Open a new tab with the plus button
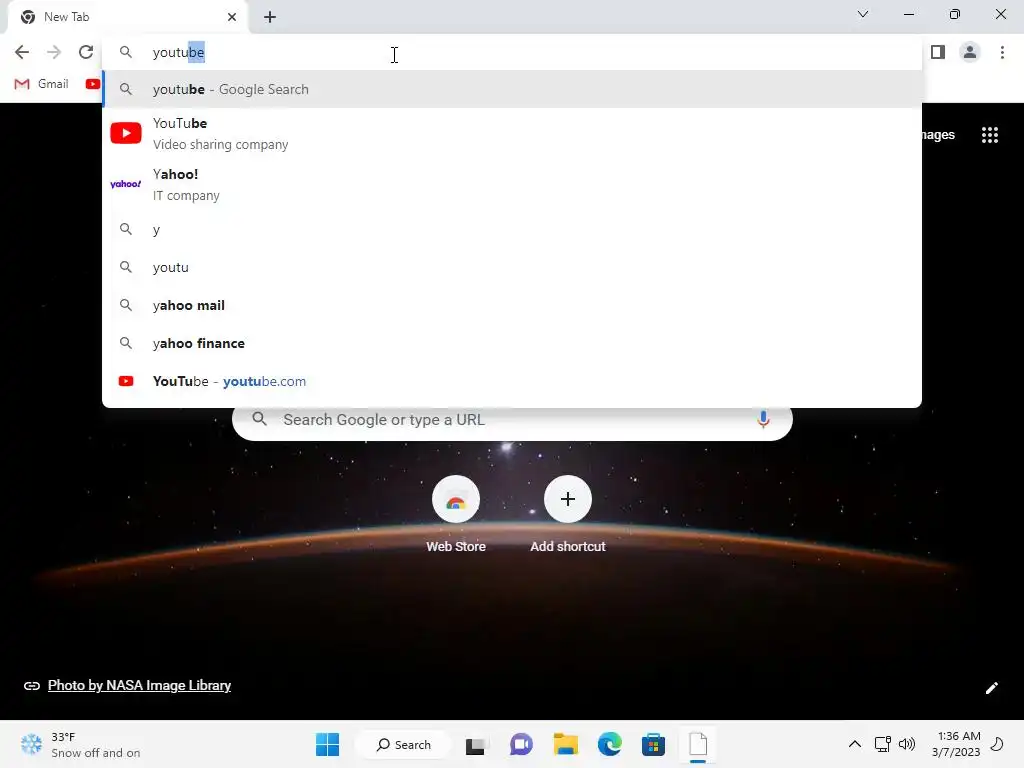This screenshot has width=1024, height=768. point(270,17)
